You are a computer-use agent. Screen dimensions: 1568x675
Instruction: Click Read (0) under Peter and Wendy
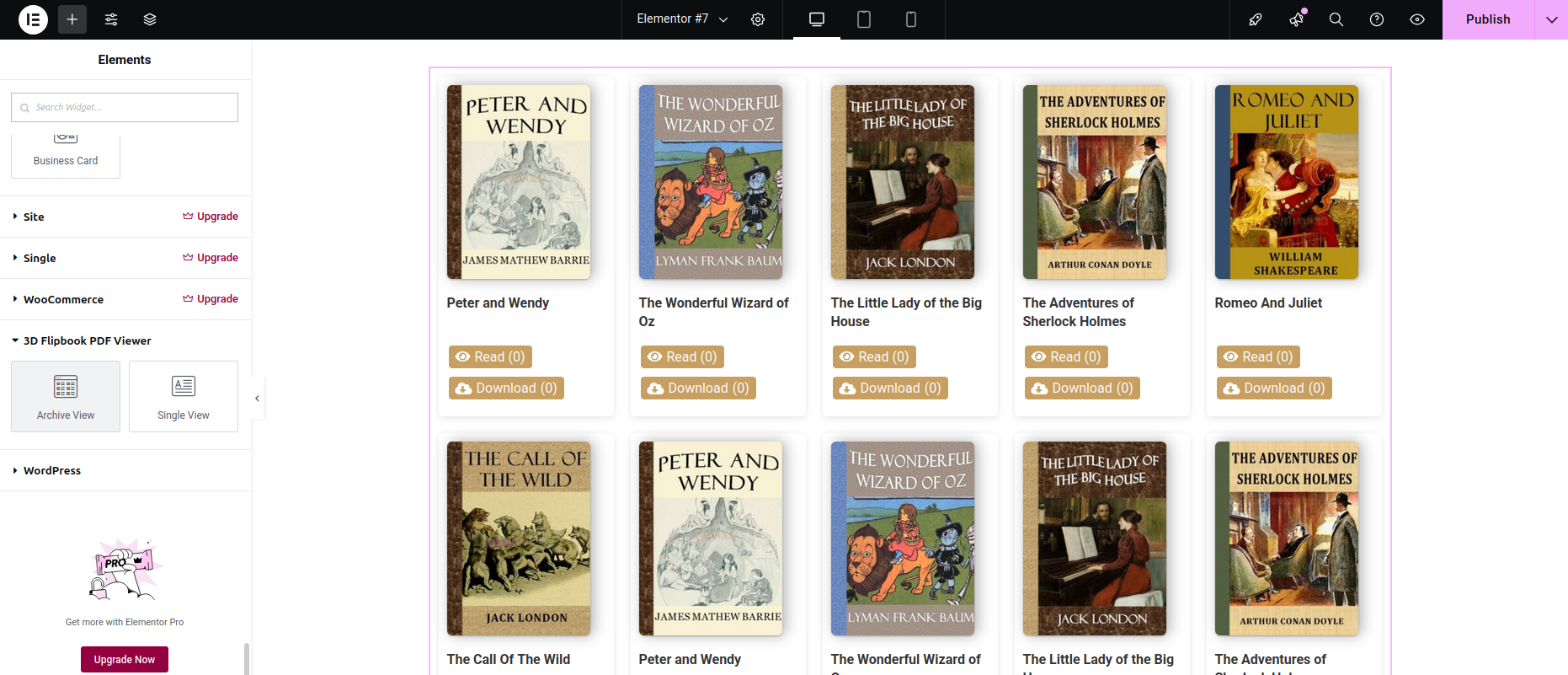pos(490,357)
